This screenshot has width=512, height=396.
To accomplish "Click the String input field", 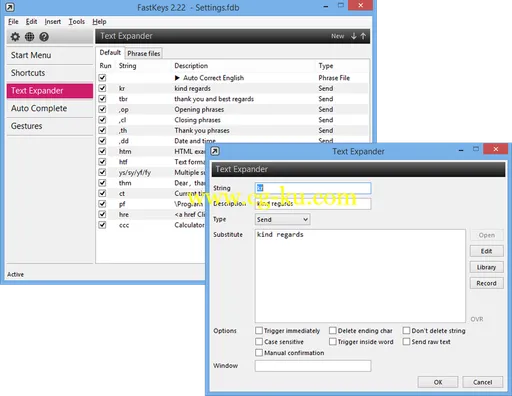I will (313, 188).
